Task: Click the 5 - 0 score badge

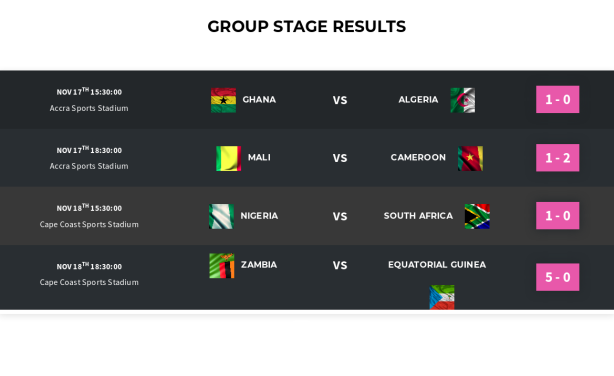Action: click(558, 277)
